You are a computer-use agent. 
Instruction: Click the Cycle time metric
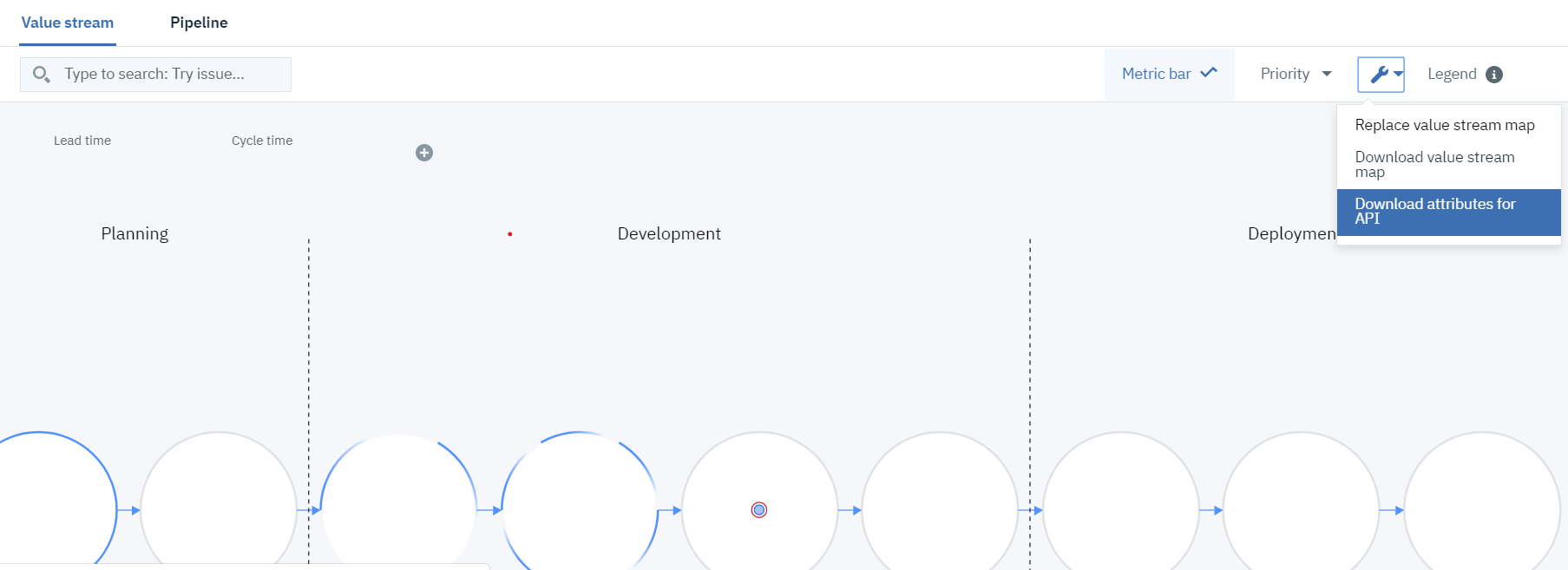[x=262, y=141]
